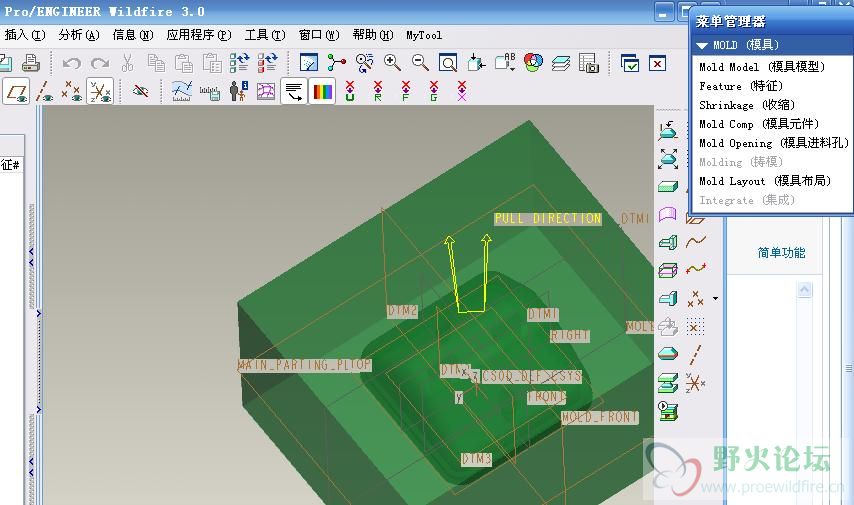Click the MOLD_FRONT datum label
Viewport: 854px width, 505px height.
(600, 417)
